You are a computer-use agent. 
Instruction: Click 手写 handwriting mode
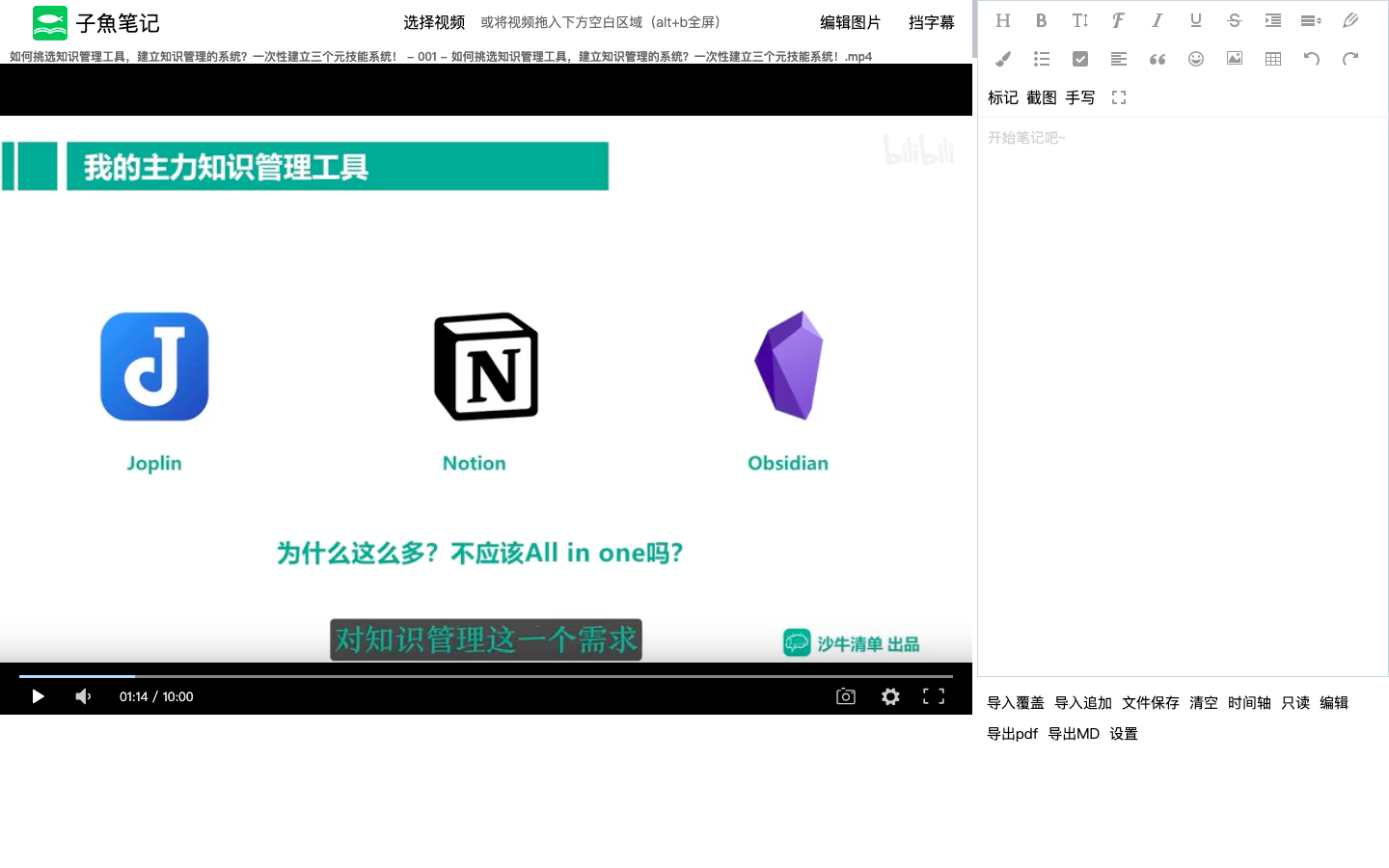[1079, 97]
